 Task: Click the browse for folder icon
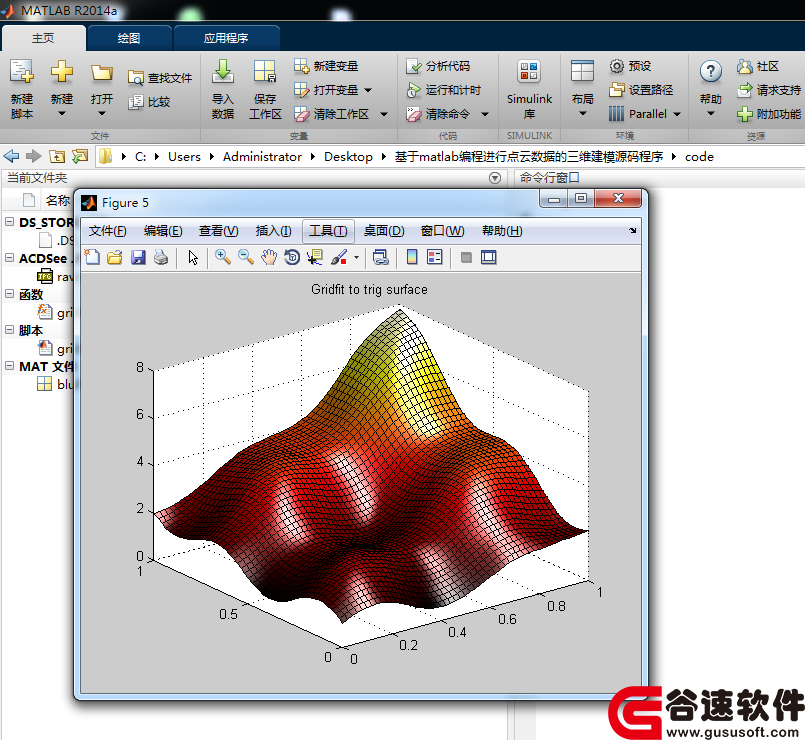point(80,156)
